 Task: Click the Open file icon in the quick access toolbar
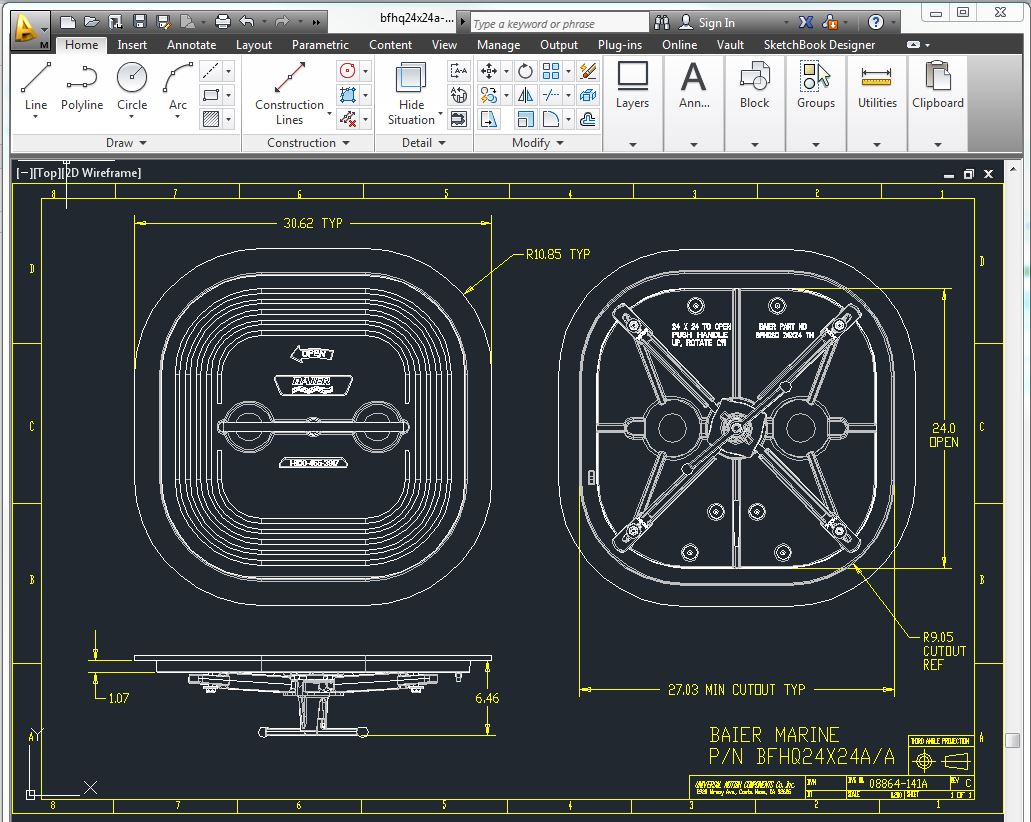pos(91,22)
